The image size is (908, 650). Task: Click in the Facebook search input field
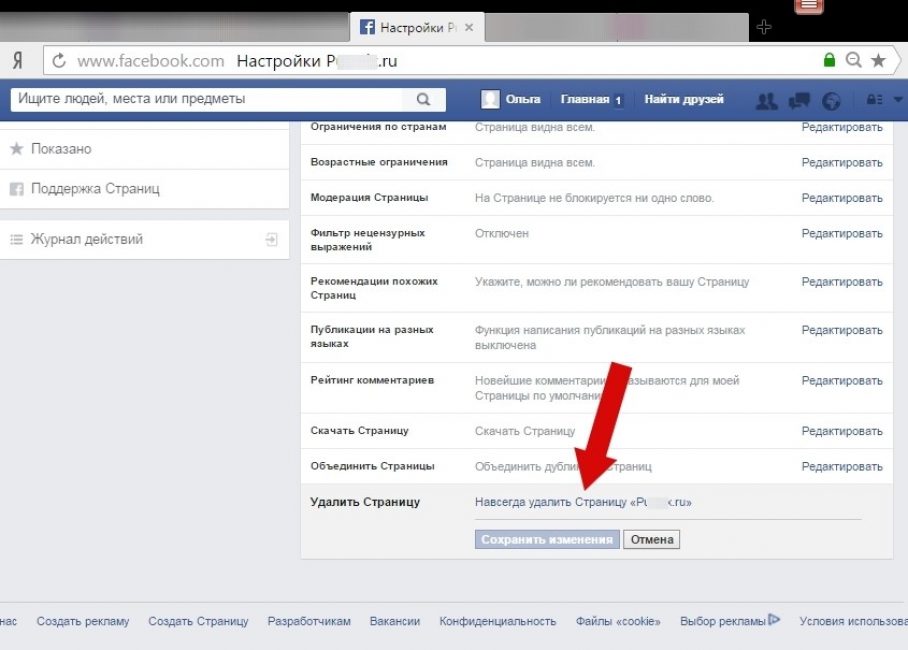tap(207, 99)
